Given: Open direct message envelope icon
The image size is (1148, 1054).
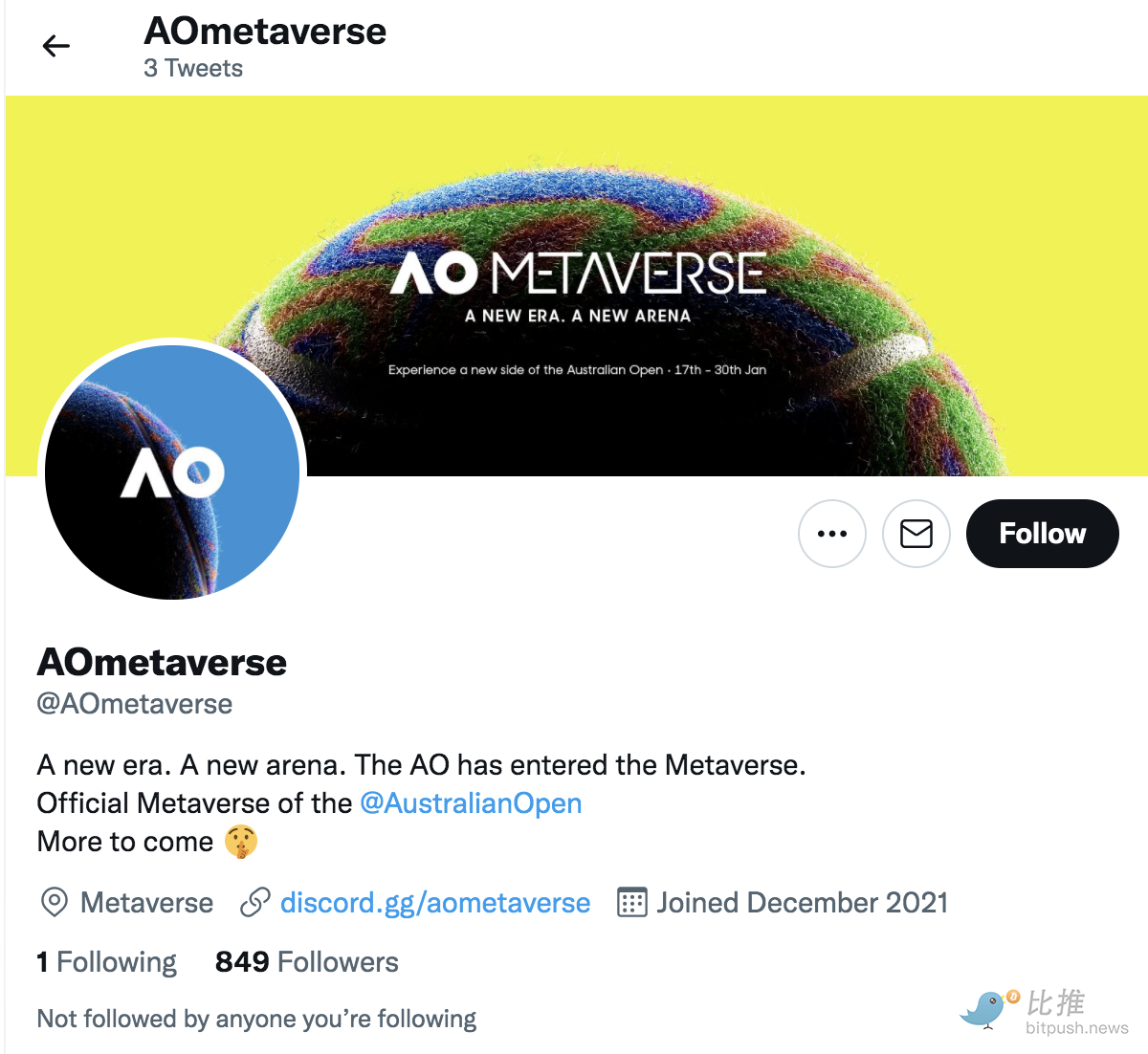Looking at the screenshot, I should (x=916, y=534).
